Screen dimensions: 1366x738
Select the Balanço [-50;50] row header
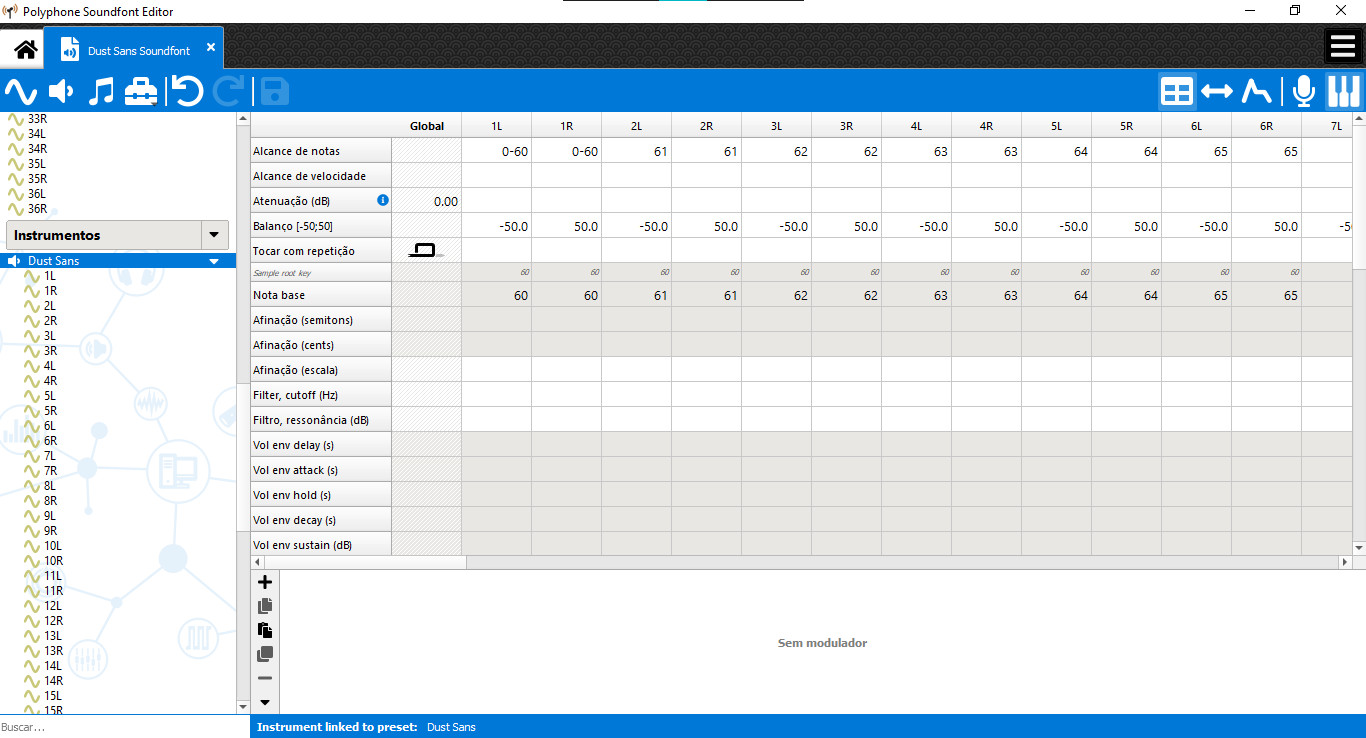[321, 226]
